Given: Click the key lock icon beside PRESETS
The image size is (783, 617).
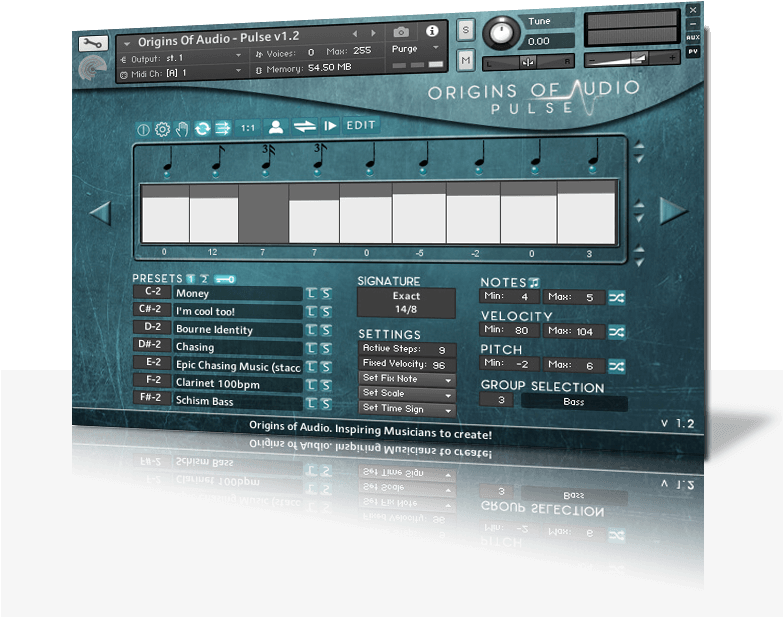Looking at the screenshot, I should click(225, 279).
